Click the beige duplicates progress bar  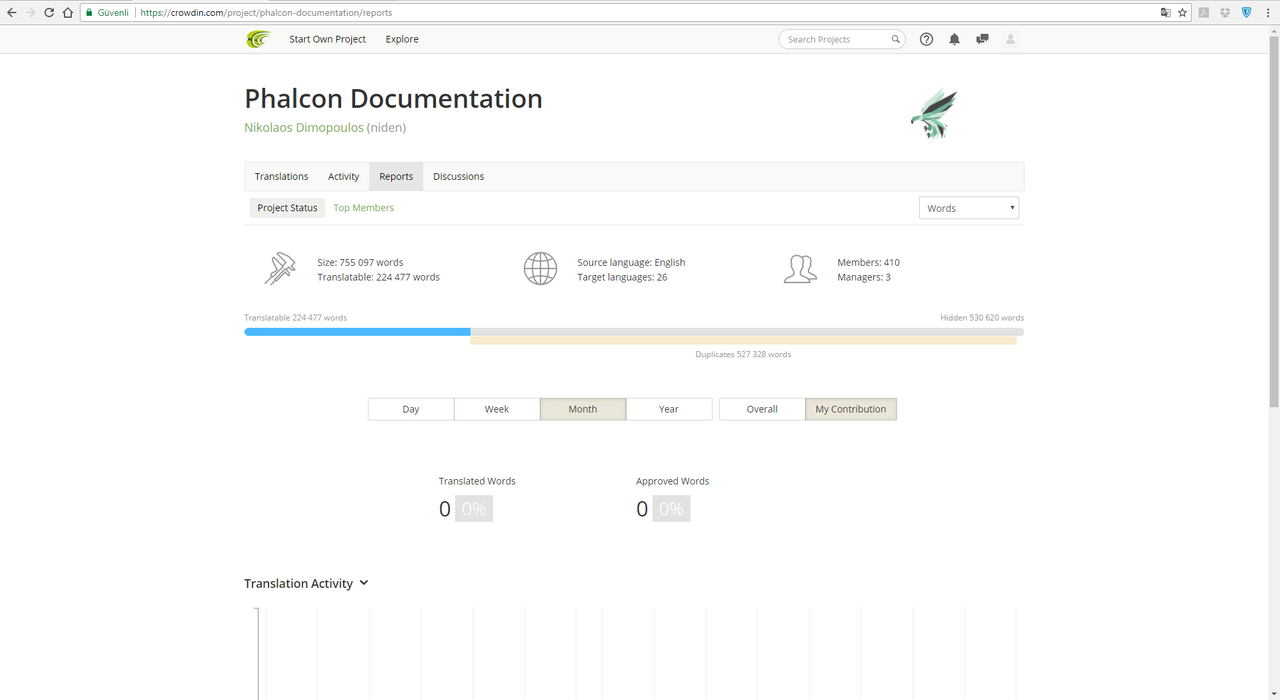point(743,341)
